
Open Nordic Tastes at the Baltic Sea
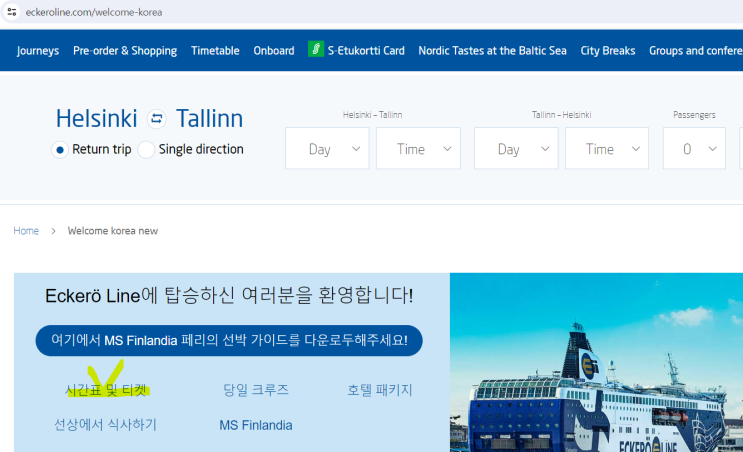pyautogui.click(x=492, y=51)
